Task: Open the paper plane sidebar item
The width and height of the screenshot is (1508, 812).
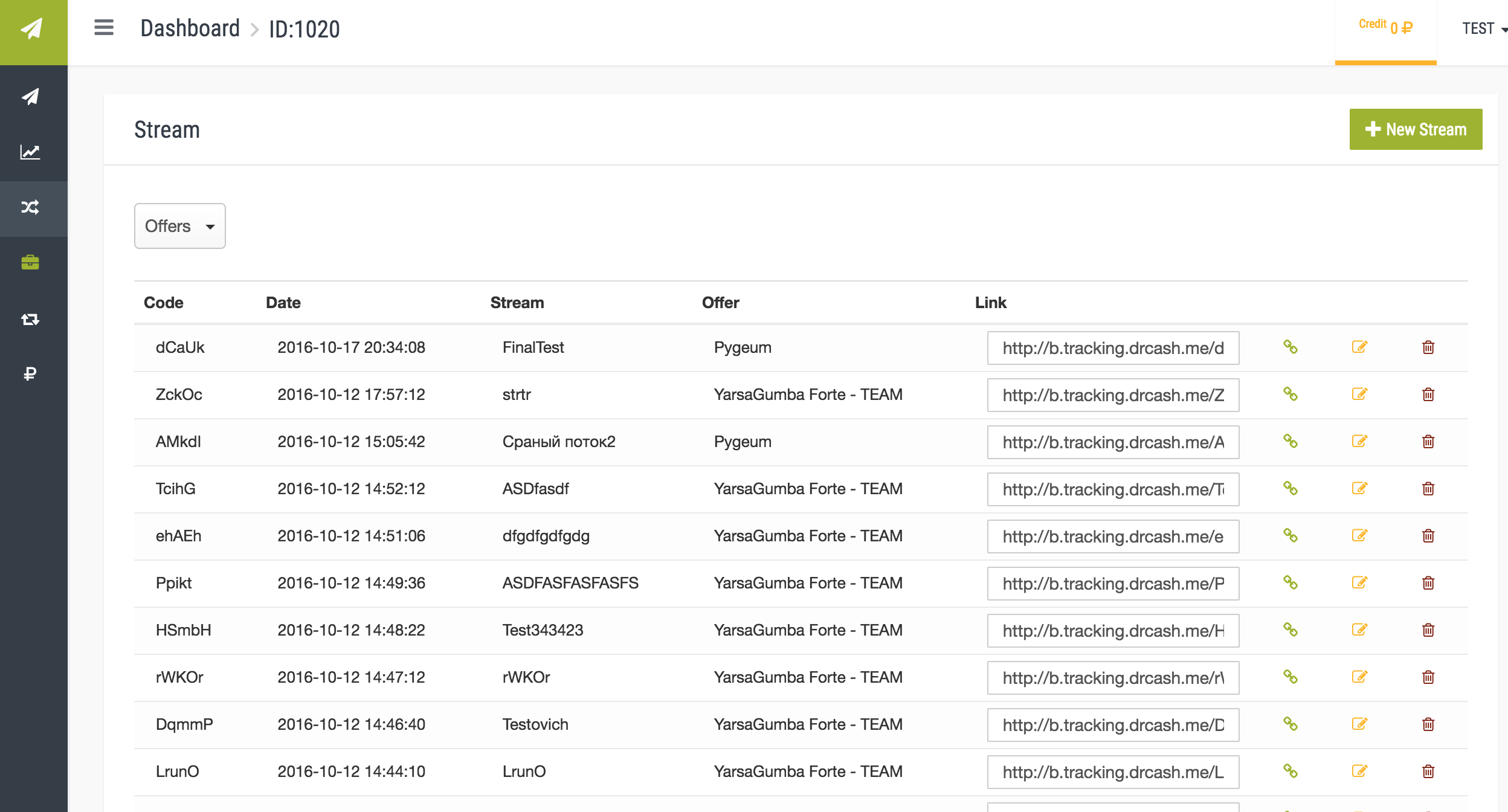Action: click(x=30, y=97)
